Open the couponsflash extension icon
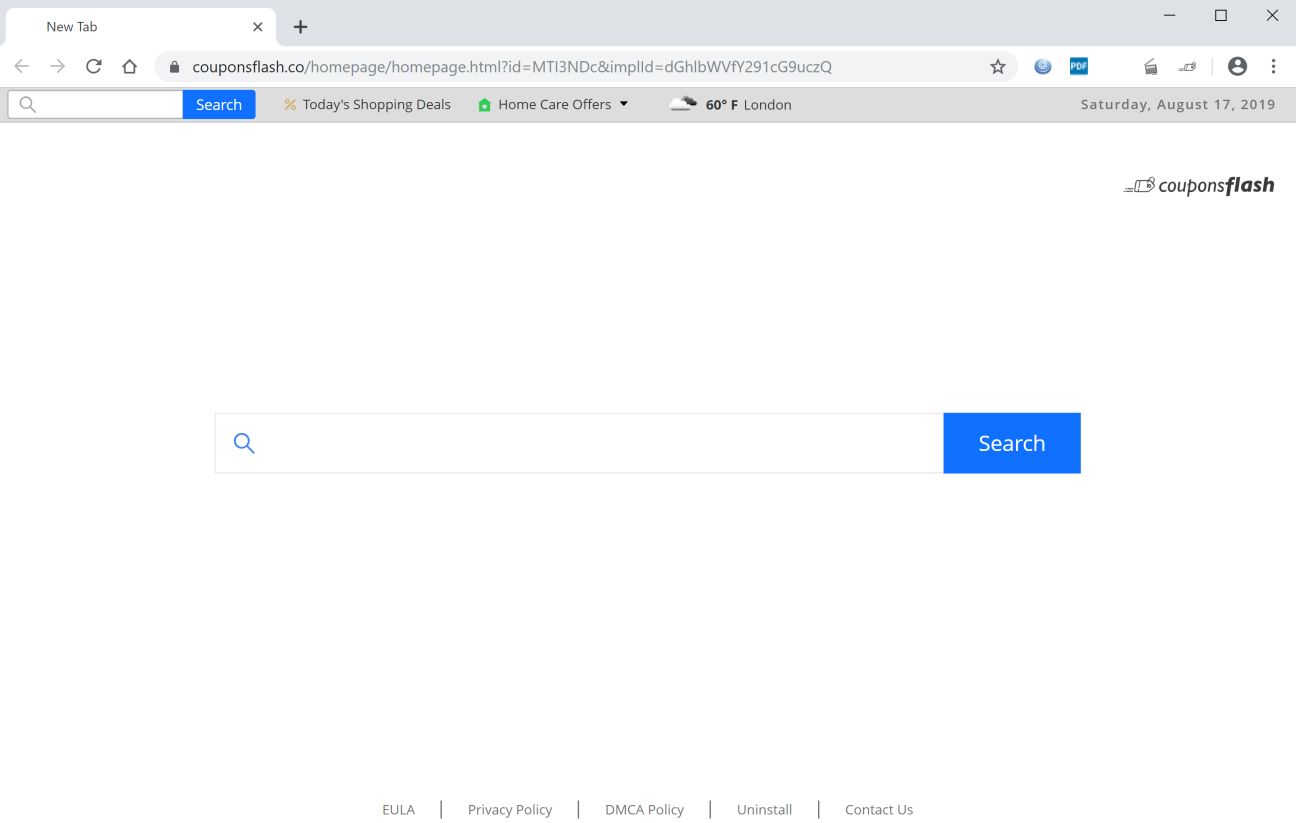 pyautogui.click(x=1187, y=67)
